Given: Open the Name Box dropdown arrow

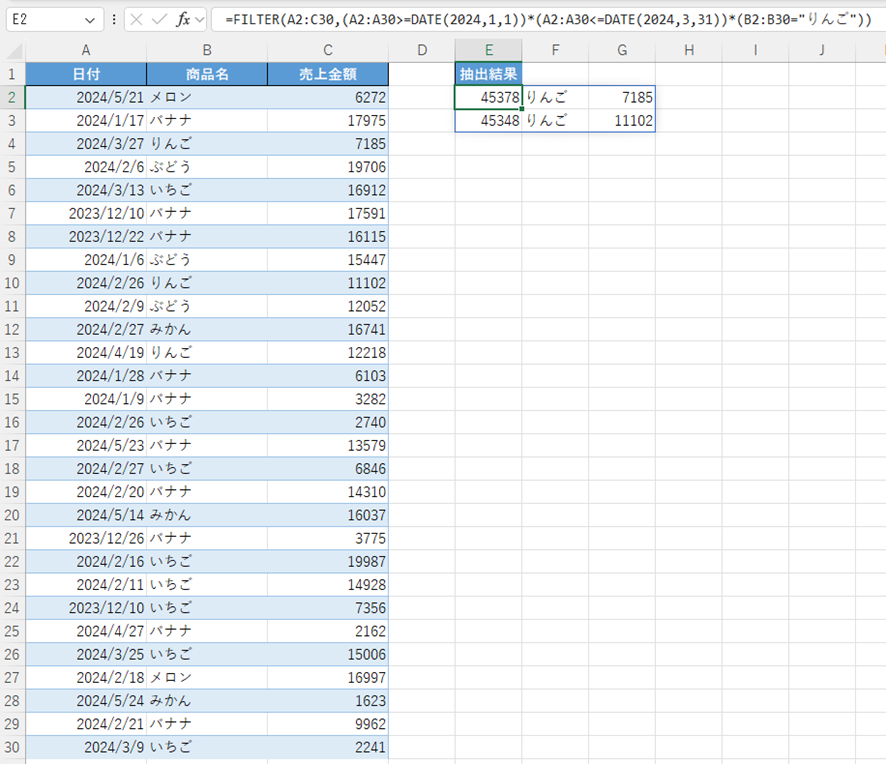Looking at the screenshot, I should (x=90, y=20).
